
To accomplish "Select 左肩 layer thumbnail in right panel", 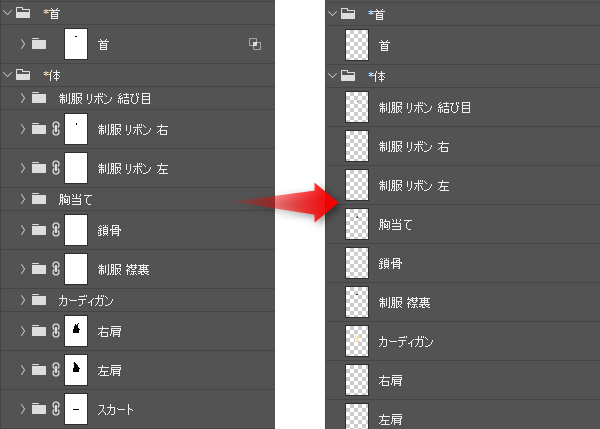I will [x=357, y=416].
